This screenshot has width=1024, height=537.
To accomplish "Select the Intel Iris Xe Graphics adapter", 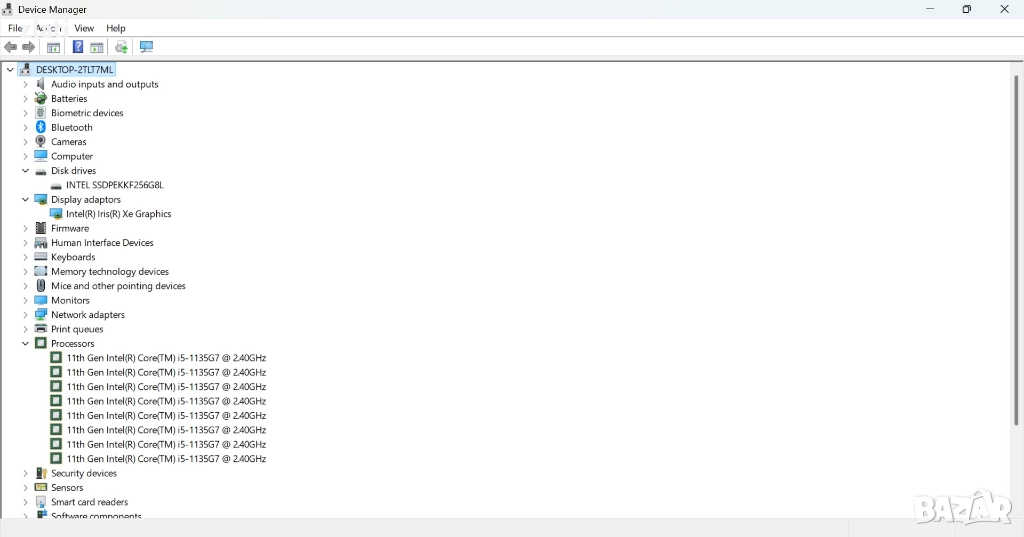I will click(x=118, y=214).
